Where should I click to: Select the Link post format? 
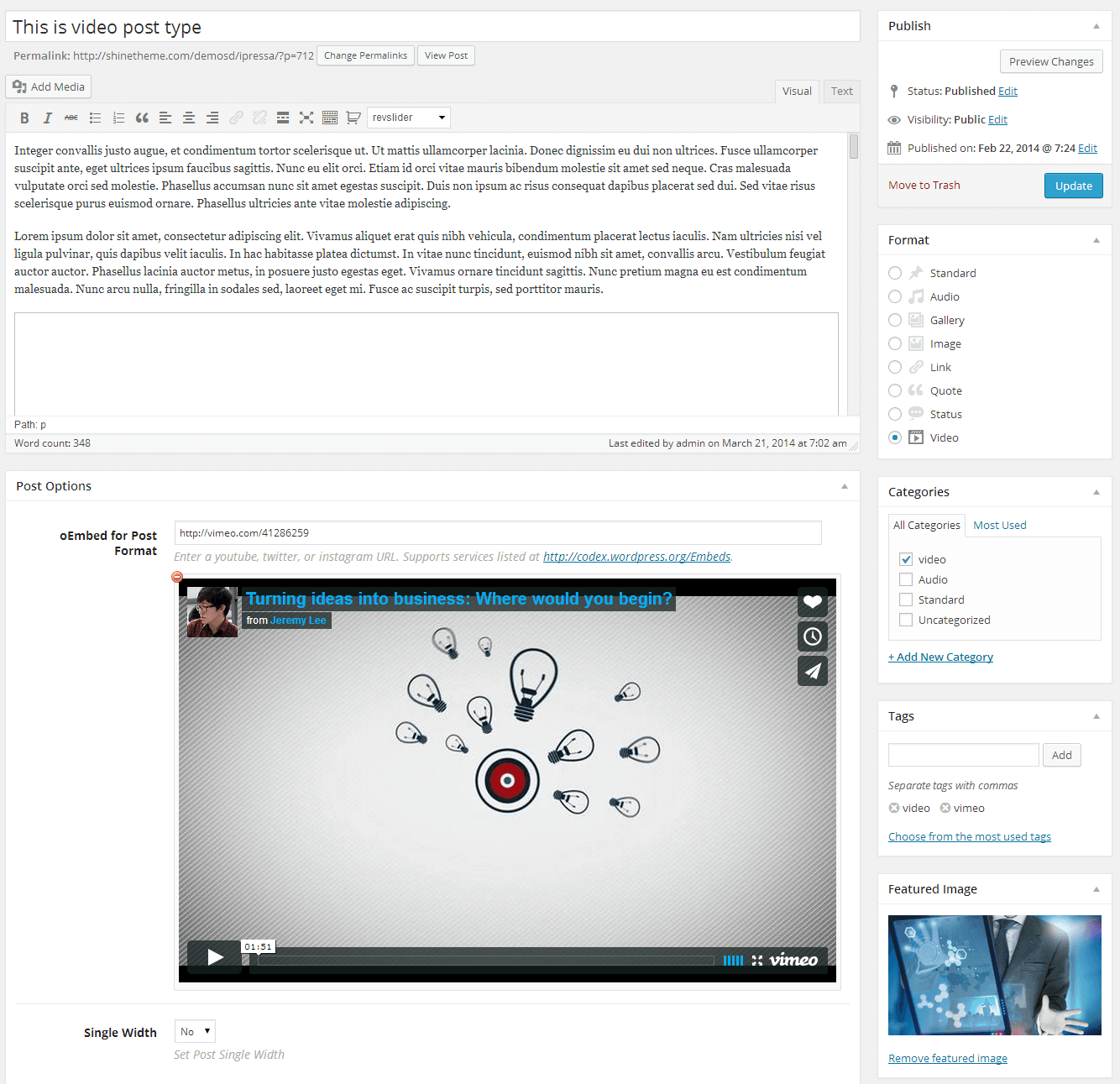tap(895, 367)
